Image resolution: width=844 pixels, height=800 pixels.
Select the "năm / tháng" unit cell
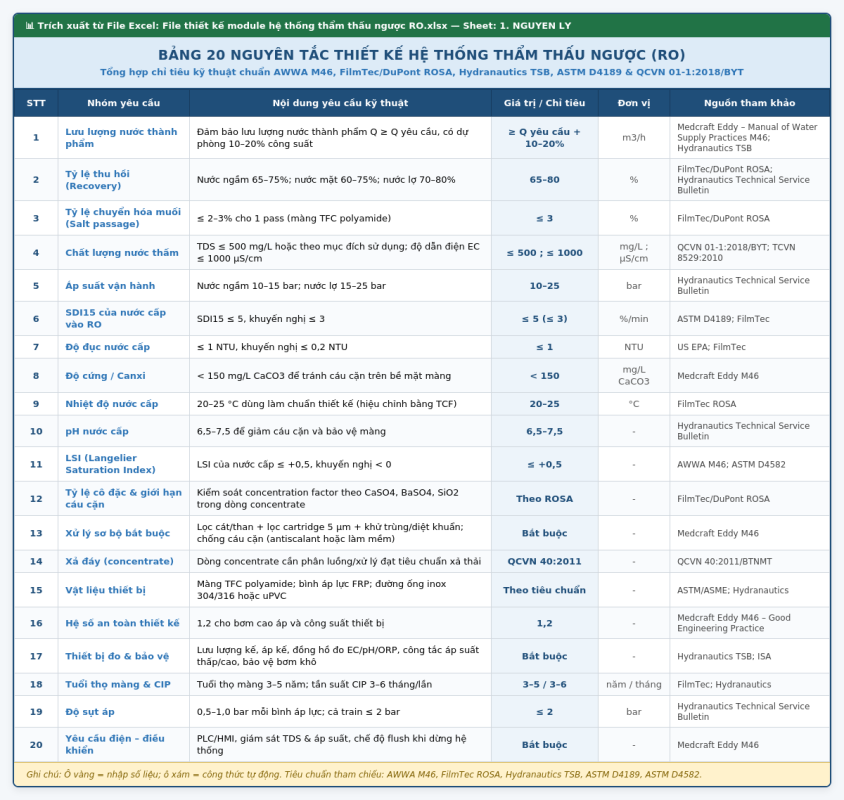point(634,684)
